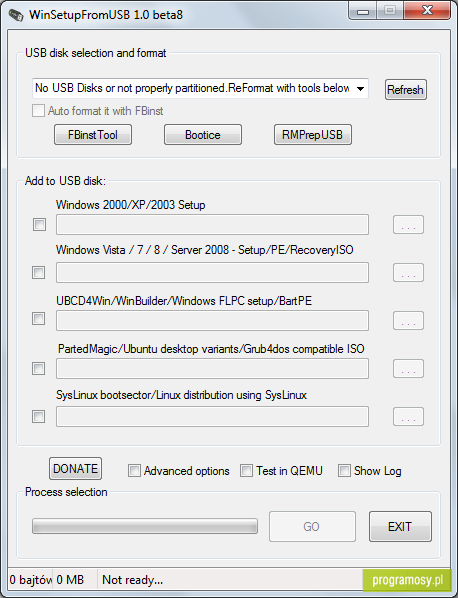Enable Advanced options checkbox
This screenshot has width=458, height=598.
point(134,471)
